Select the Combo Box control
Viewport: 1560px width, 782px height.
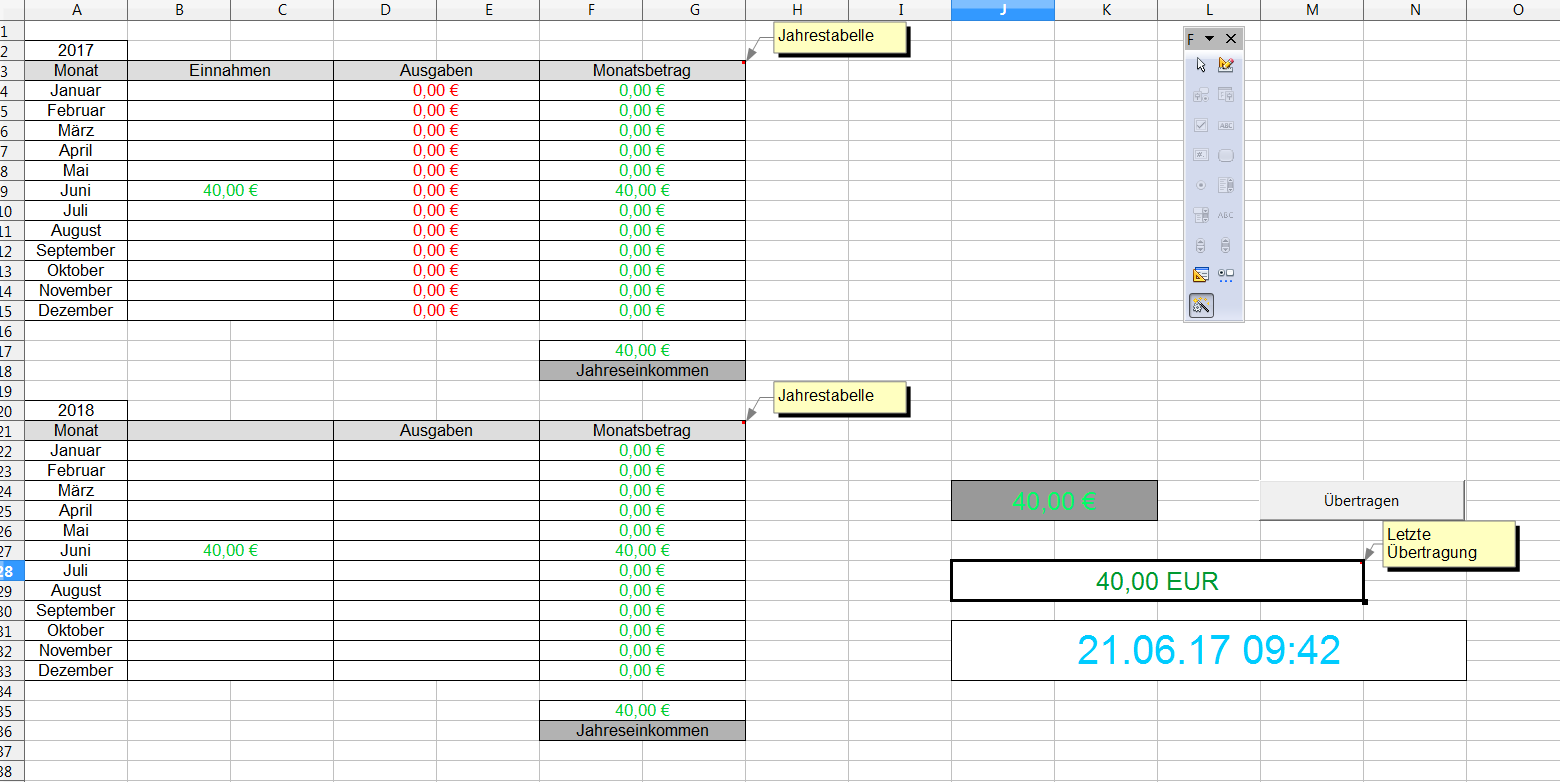1201,215
